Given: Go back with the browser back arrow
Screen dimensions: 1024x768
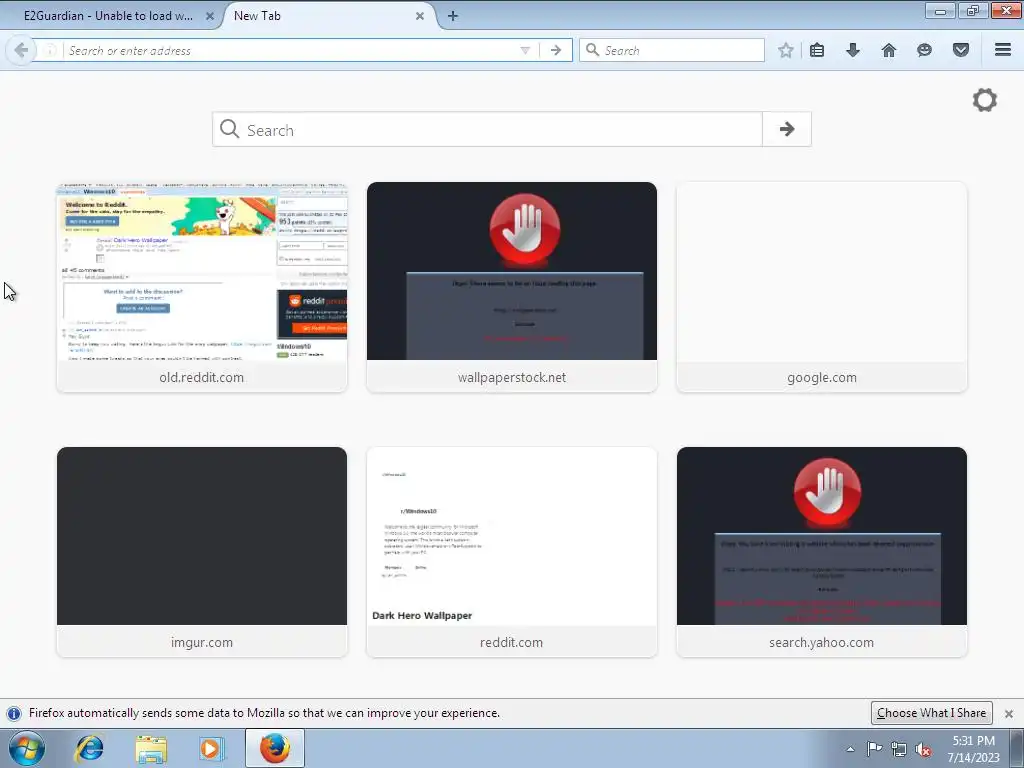Looking at the screenshot, I should (x=21, y=50).
